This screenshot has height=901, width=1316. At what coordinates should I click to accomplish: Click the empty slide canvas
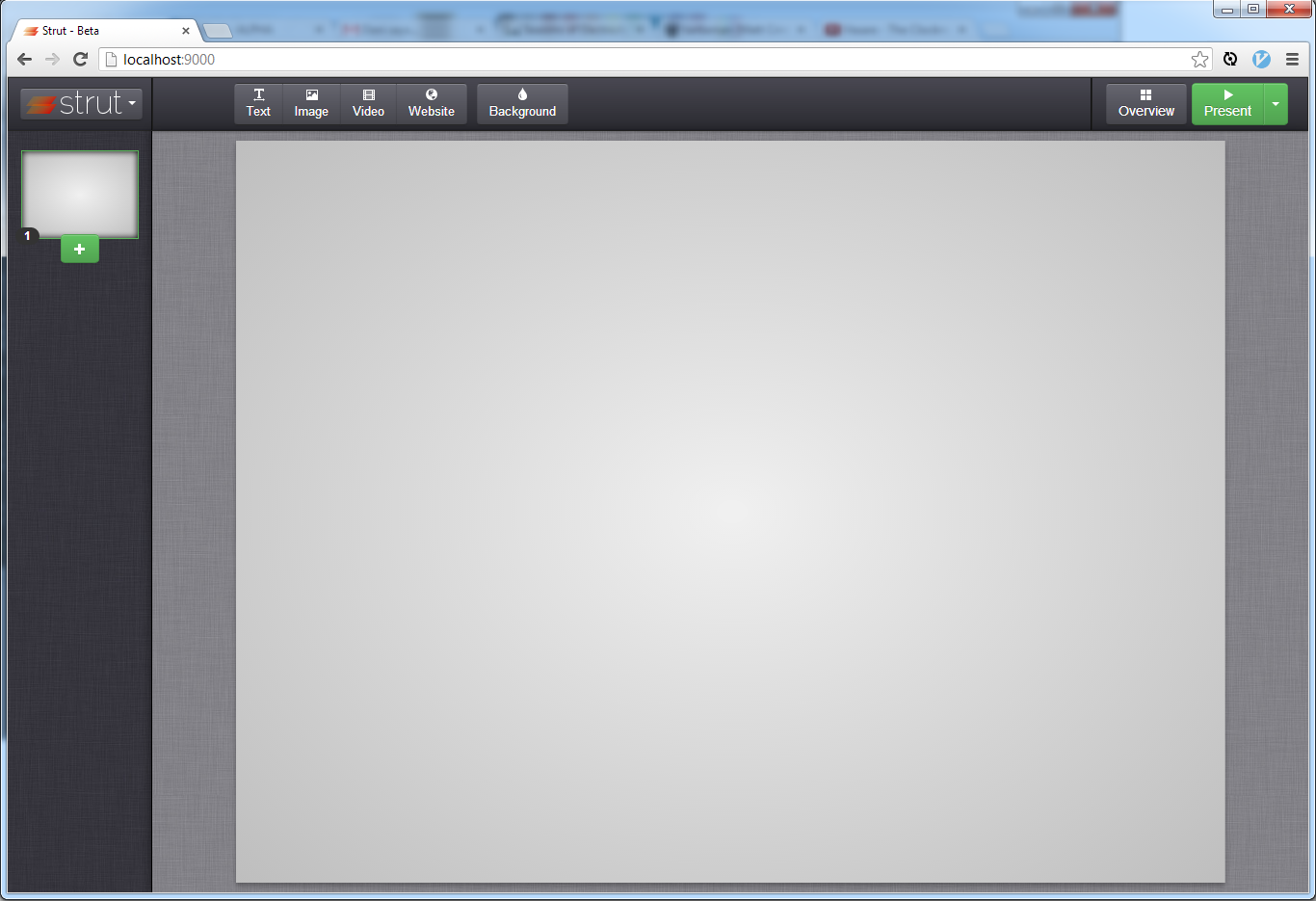pyautogui.click(x=730, y=511)
